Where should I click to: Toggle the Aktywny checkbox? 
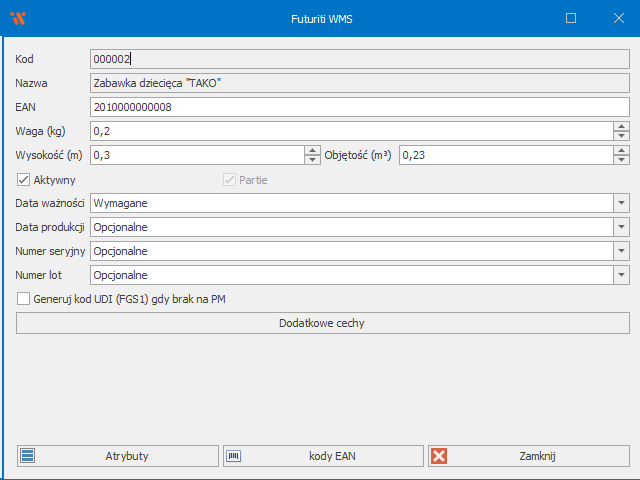click(24, 180)
